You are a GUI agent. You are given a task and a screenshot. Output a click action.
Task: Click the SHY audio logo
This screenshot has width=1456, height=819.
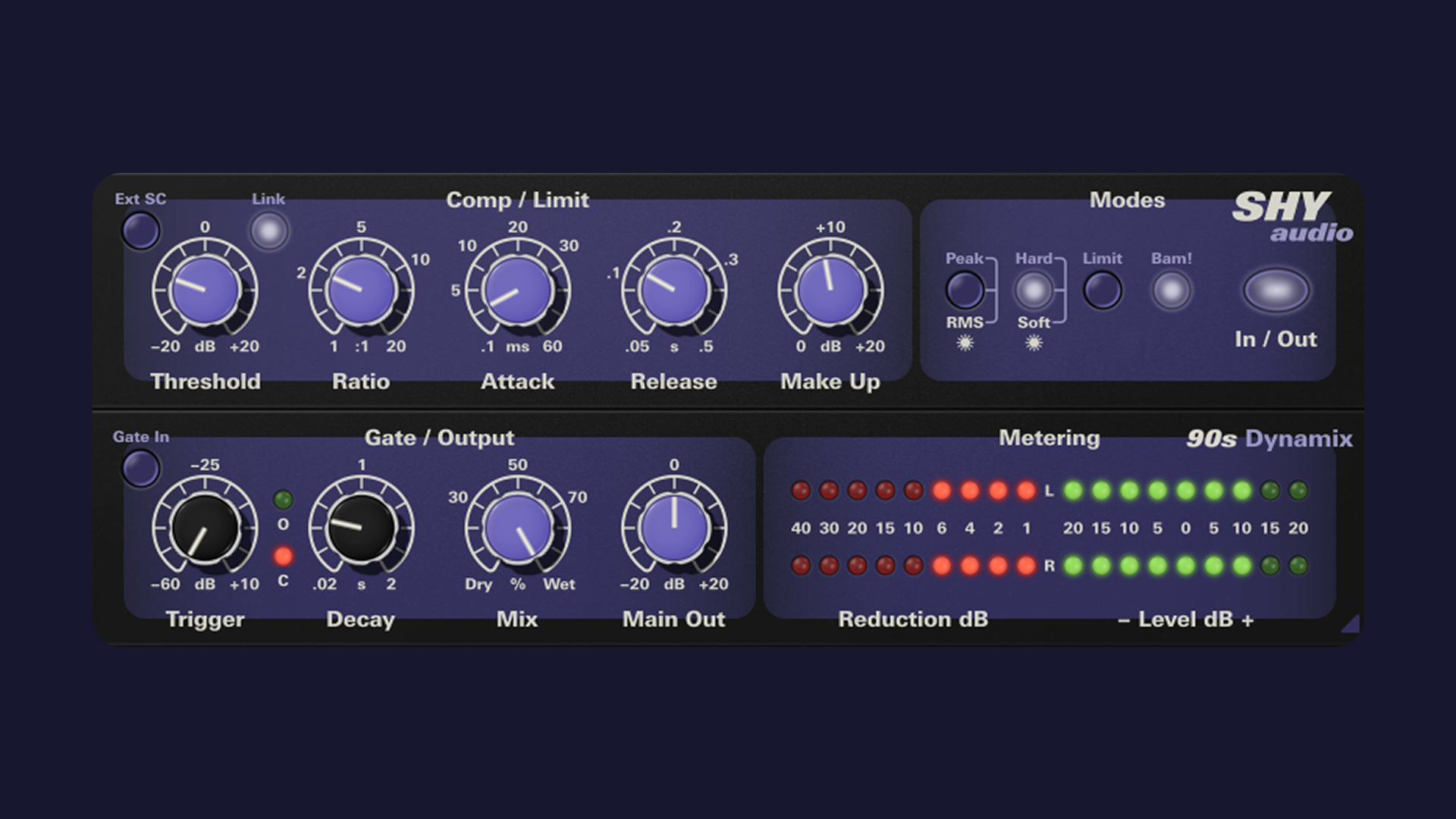coord(1291,217)
